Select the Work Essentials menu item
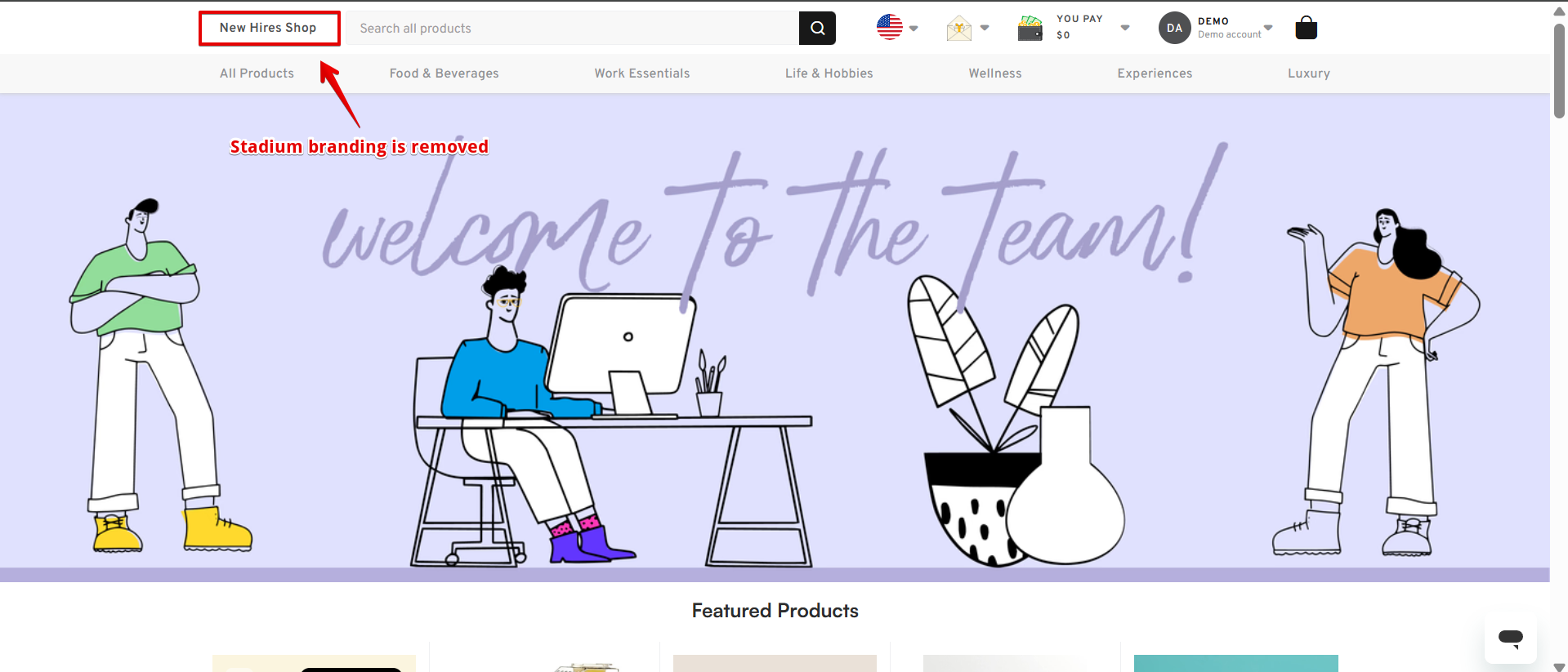 click(x=642, y=73)
